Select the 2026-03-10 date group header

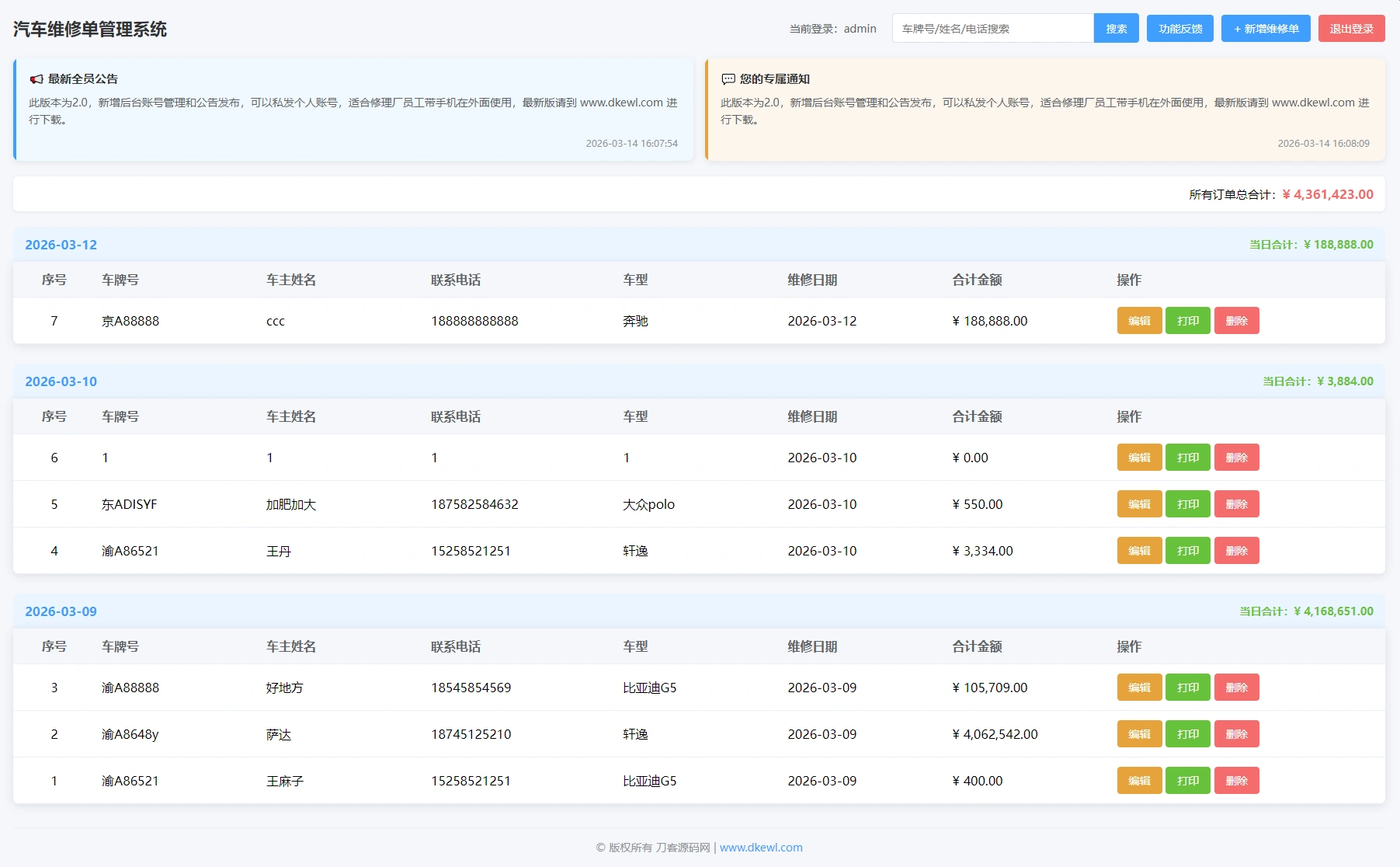point(60,381)
